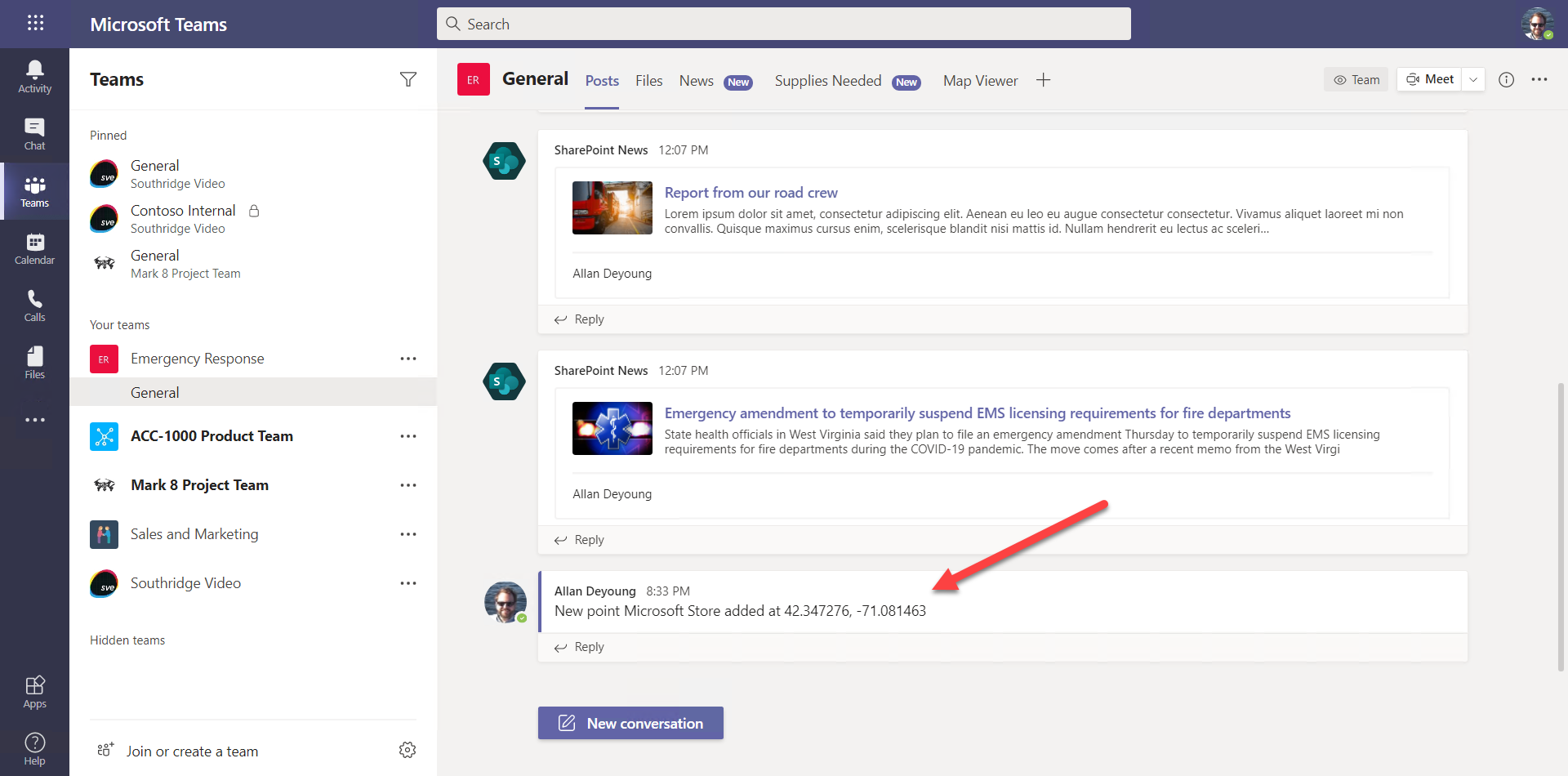This screenshot has width=1568, height=776.
Task: Show more apps ellipsis in left rail
Action: (34, 420)
